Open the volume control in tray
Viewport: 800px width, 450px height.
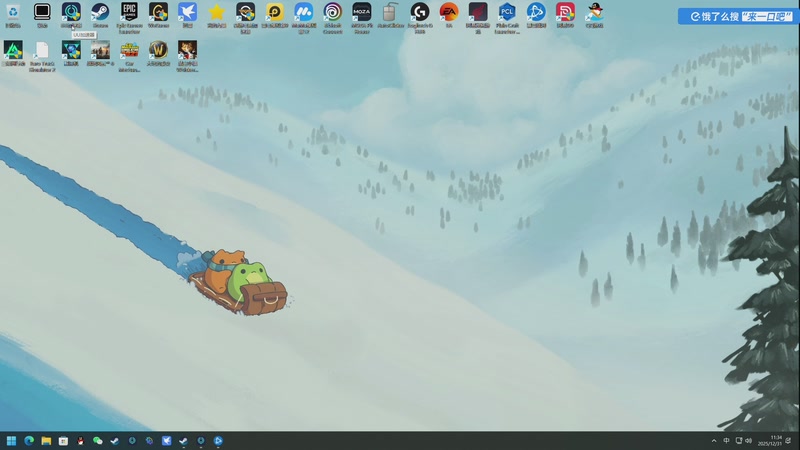tap(748, 441)
